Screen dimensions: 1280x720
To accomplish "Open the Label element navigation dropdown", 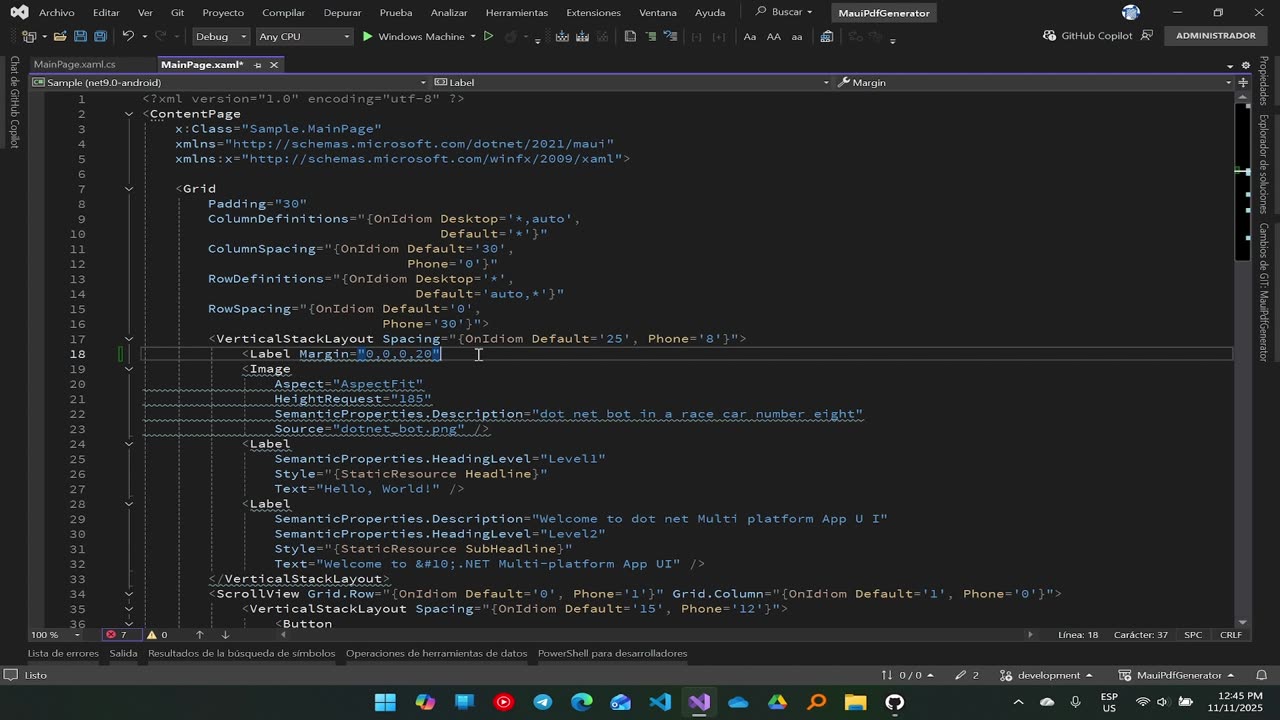I will 632,82.
